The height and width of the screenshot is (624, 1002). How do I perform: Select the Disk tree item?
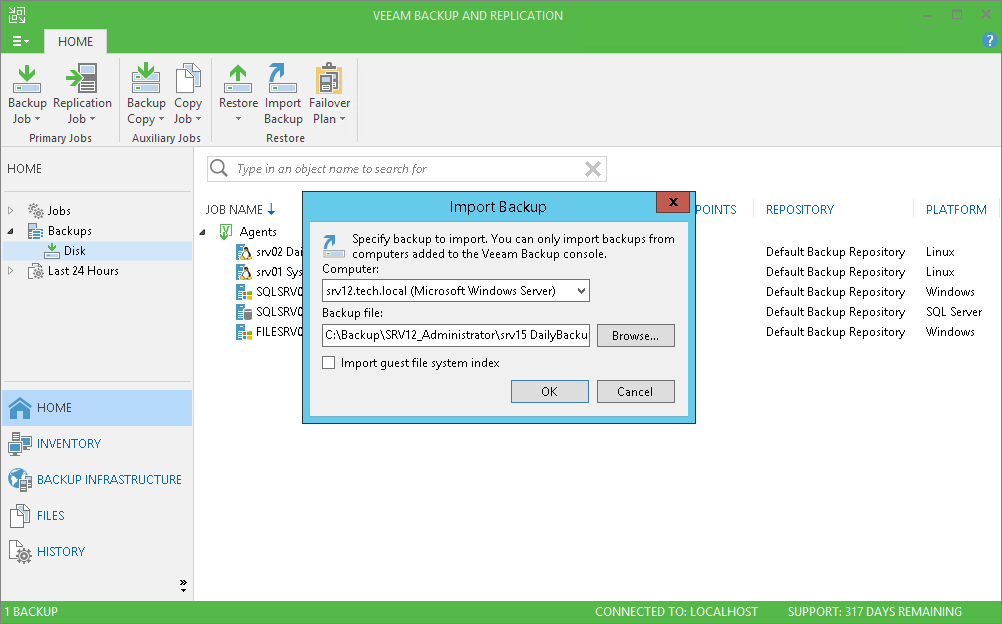click(75, 251)
